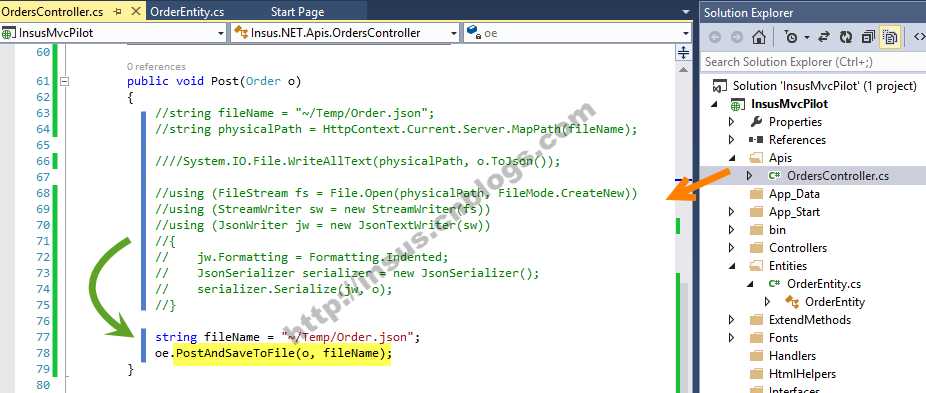Select the Entities folder
Image resolution: width=926 pixels, height=393 pixels.
[787, 266]
